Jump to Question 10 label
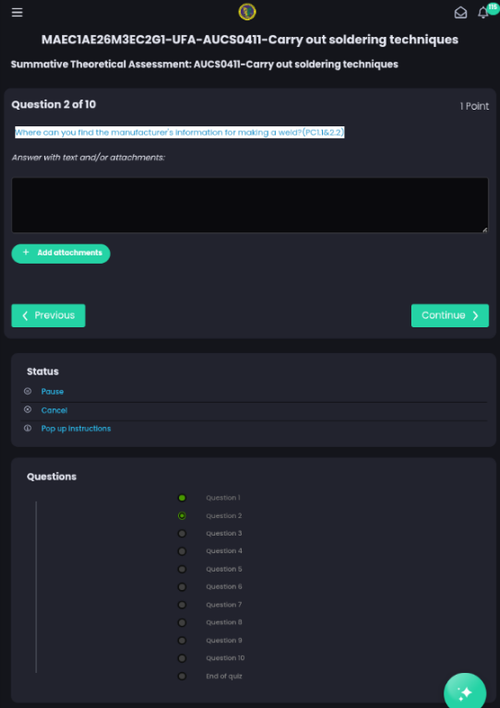Image resolution: width=500 pixels, height=708 pixels. click(225, 658)
